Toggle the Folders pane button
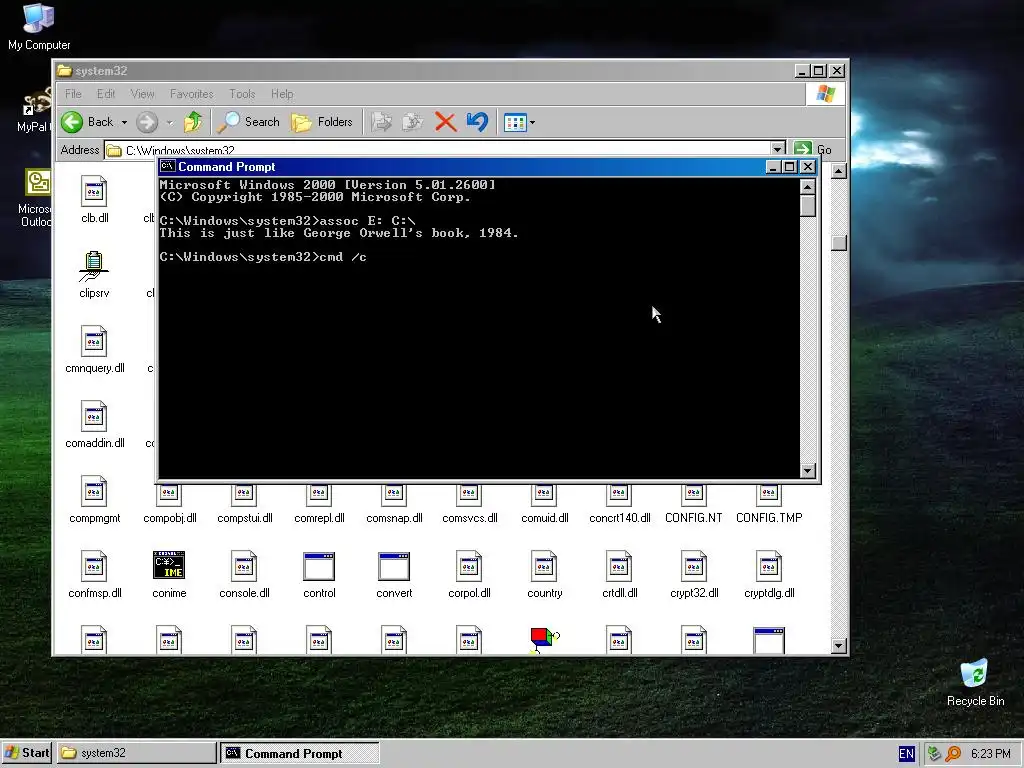This screenshot has width=1024, height=768. 322,122
